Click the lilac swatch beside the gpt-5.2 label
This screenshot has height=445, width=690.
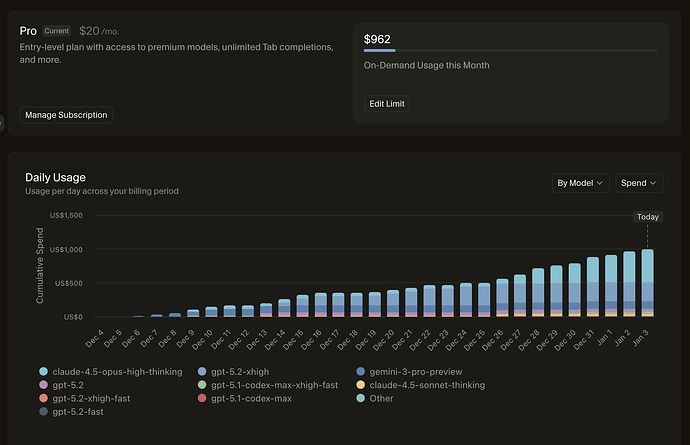coord(43,385)
